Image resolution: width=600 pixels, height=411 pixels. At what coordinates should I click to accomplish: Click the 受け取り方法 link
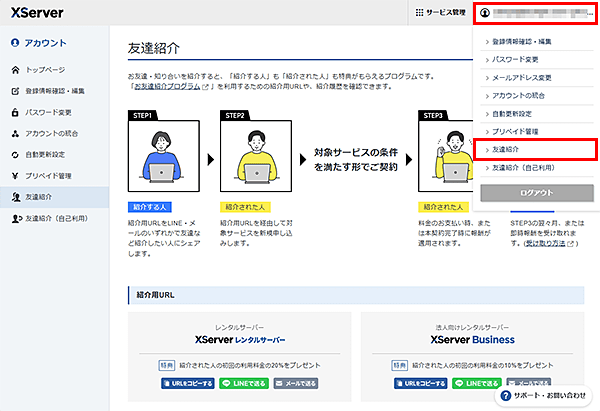click(549, 243)
